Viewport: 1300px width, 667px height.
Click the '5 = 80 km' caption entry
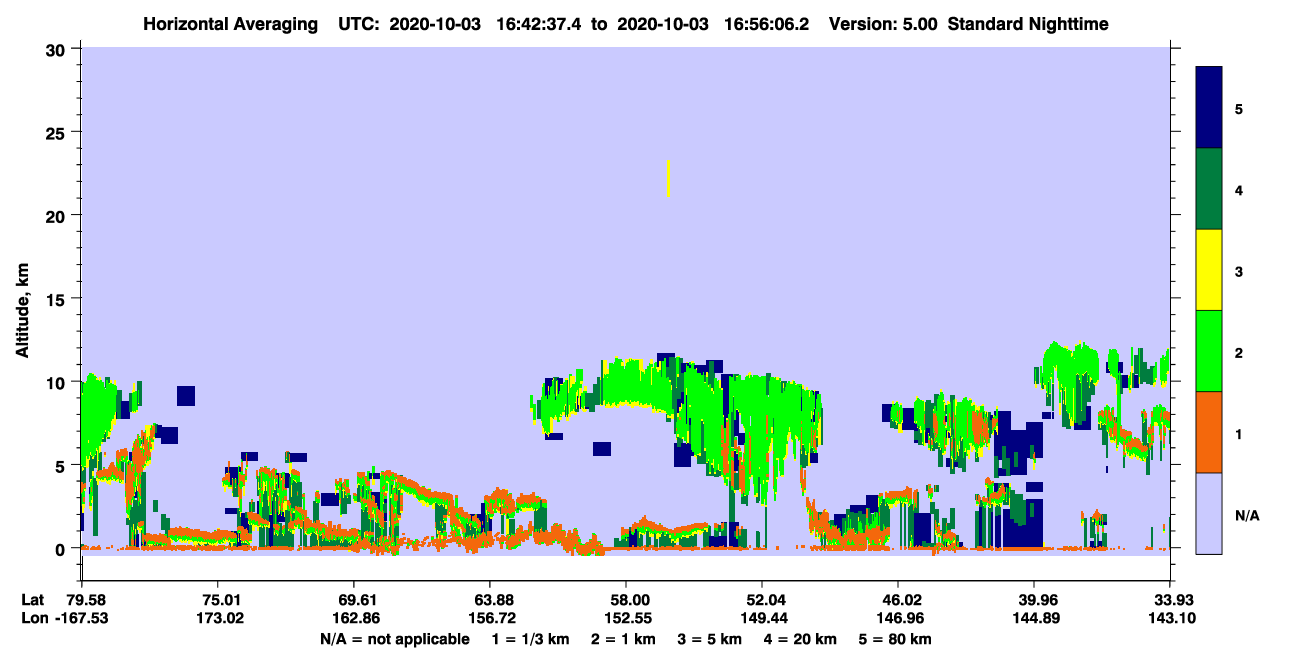coord(894,639)
